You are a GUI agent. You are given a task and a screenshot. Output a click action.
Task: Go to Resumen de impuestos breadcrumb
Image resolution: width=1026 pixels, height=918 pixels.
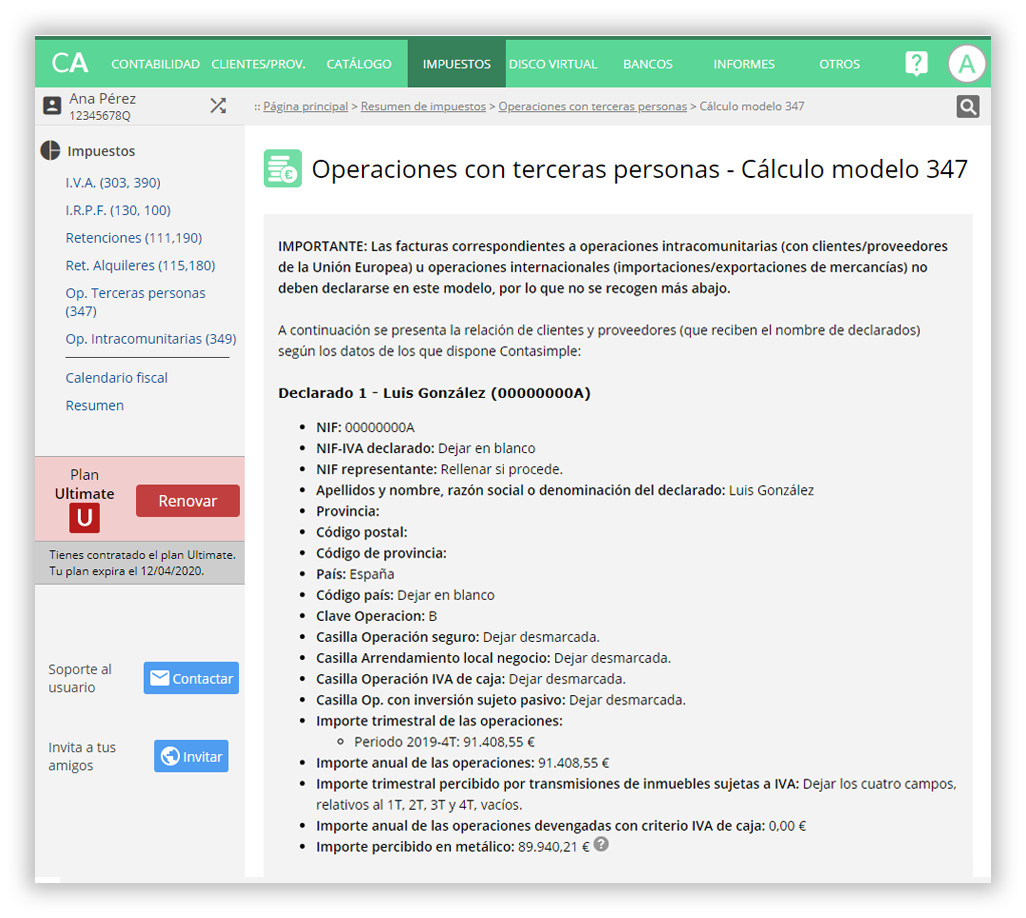click(423, 106)
